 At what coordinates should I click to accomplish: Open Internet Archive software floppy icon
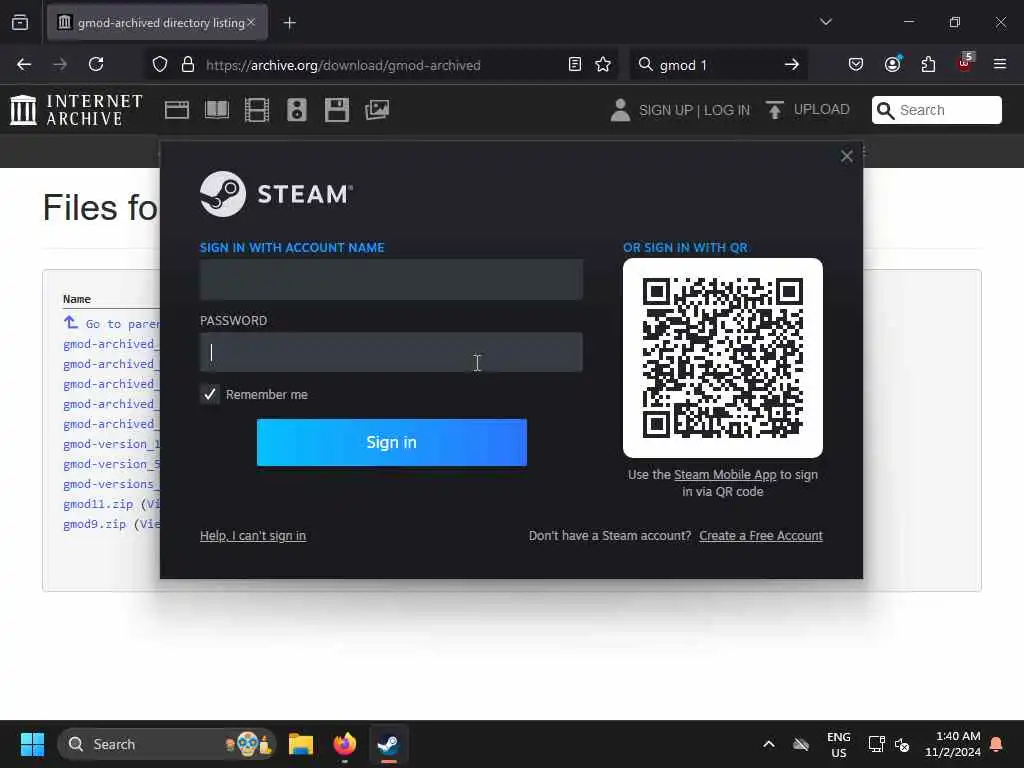point(337,110)
